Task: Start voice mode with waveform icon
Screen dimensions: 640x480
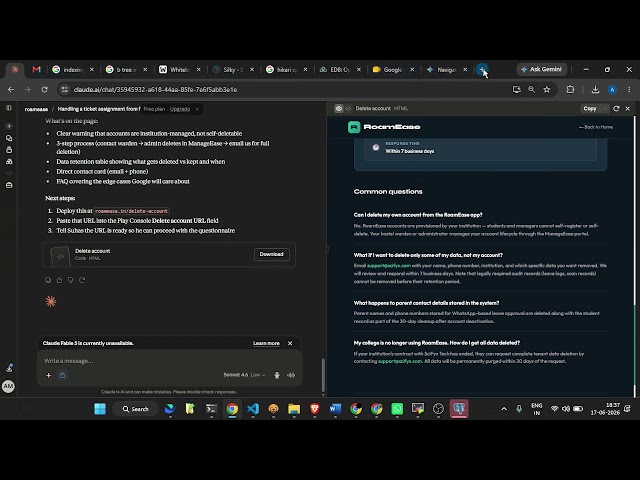Action: (291, 375)
